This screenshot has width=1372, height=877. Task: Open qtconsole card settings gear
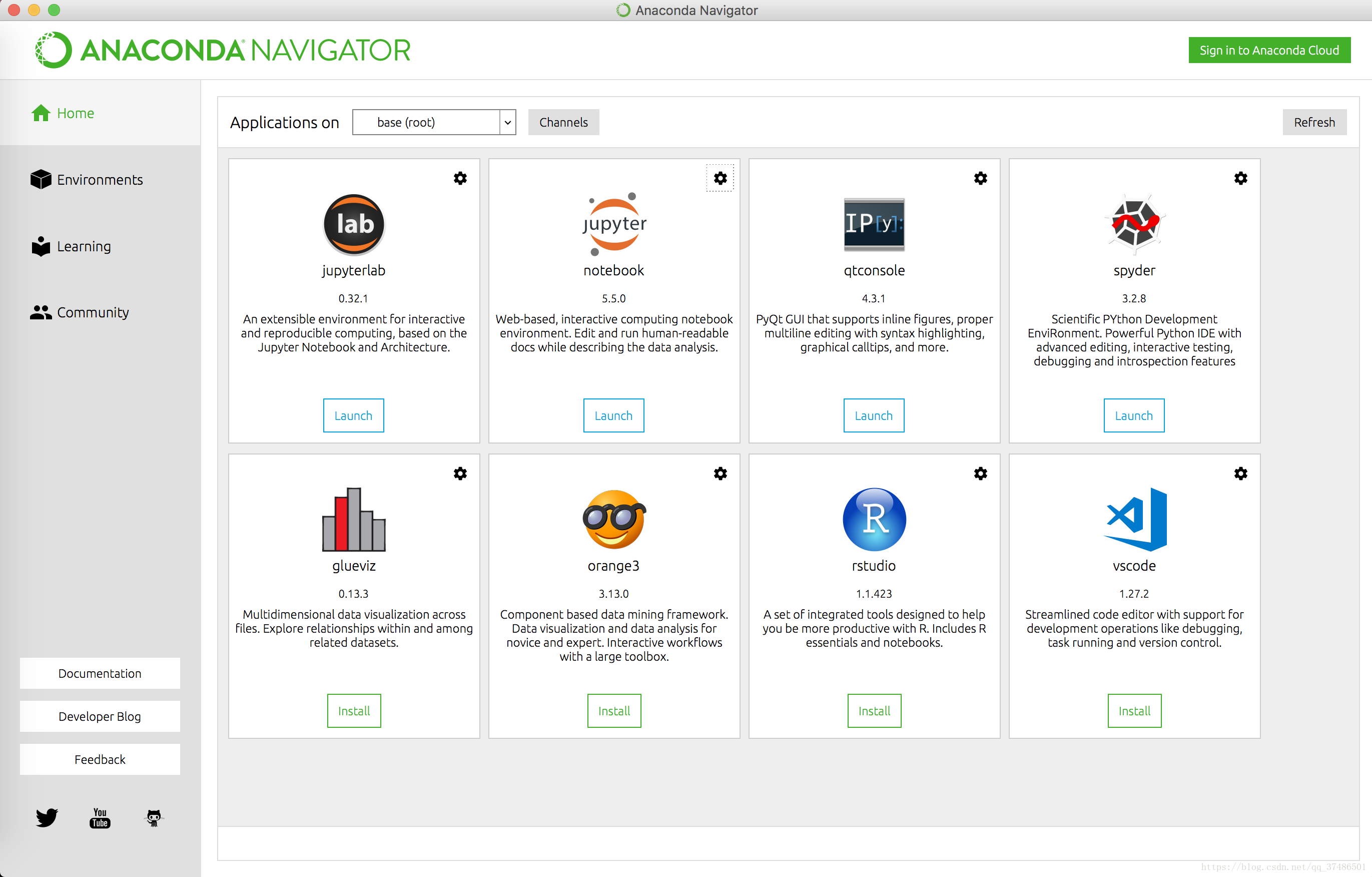click(x=980, y=178)
